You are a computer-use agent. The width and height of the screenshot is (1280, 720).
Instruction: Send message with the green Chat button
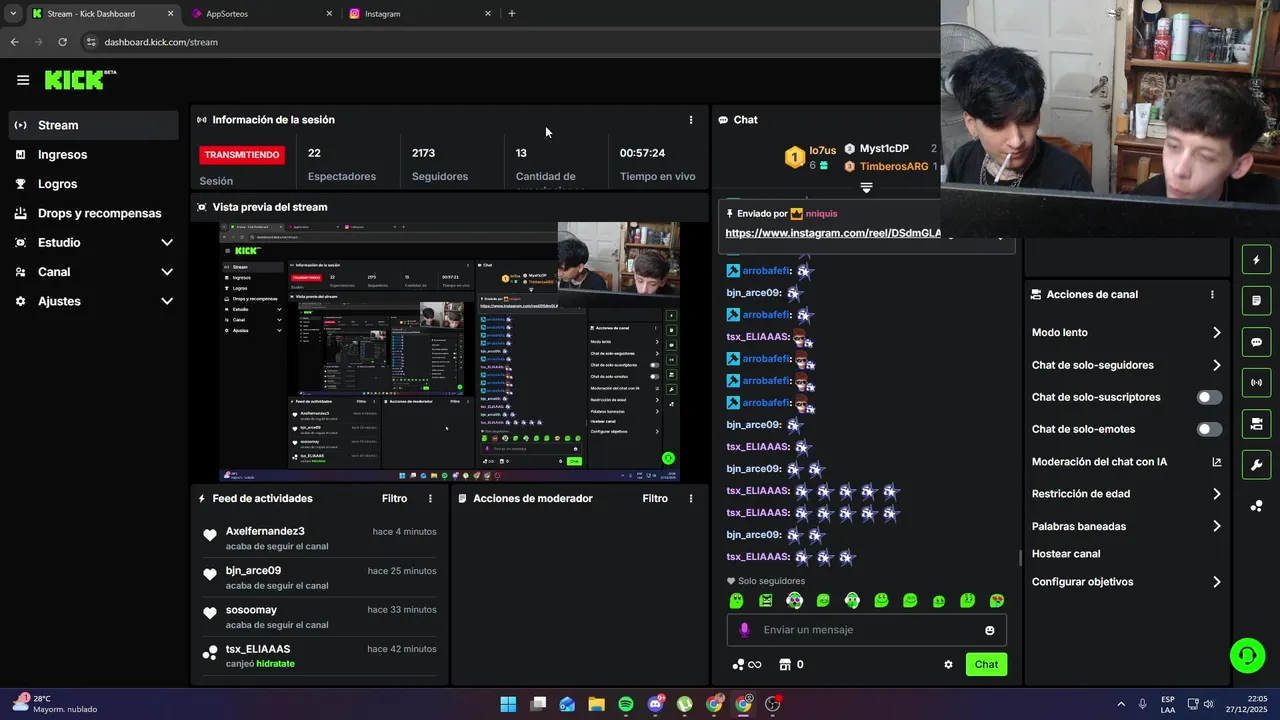click(986, 664)
